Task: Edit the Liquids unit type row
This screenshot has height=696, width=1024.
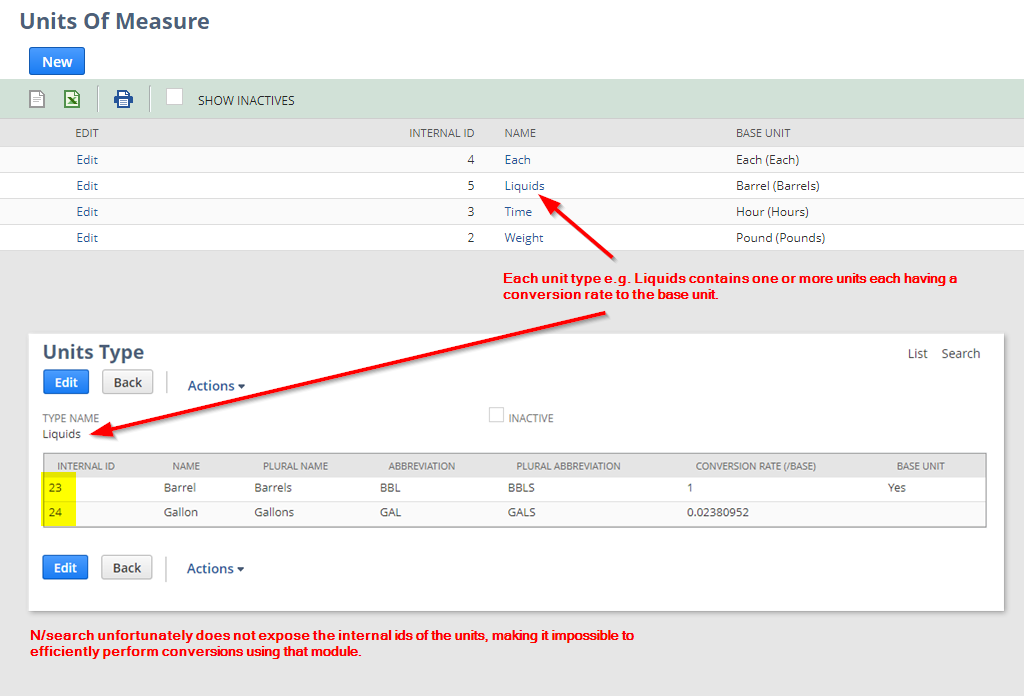Action: click(87, 185)
